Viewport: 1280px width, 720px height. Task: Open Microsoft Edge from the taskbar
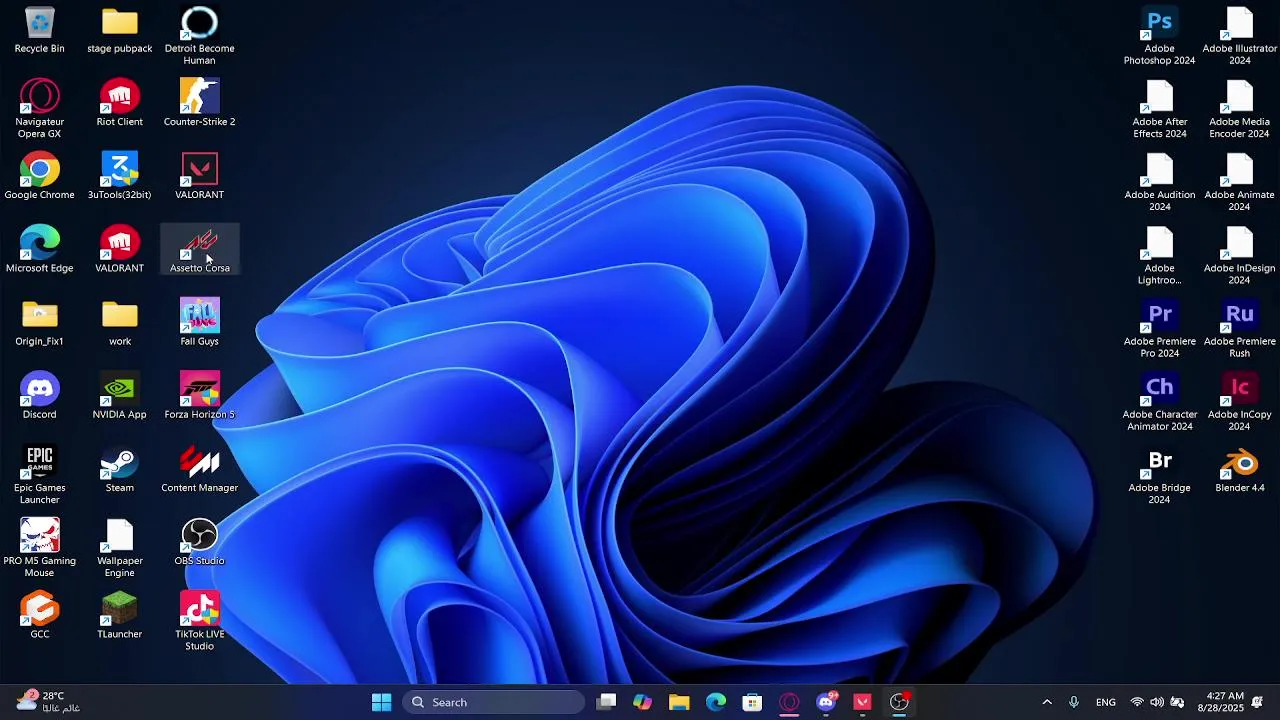point(716,702)
